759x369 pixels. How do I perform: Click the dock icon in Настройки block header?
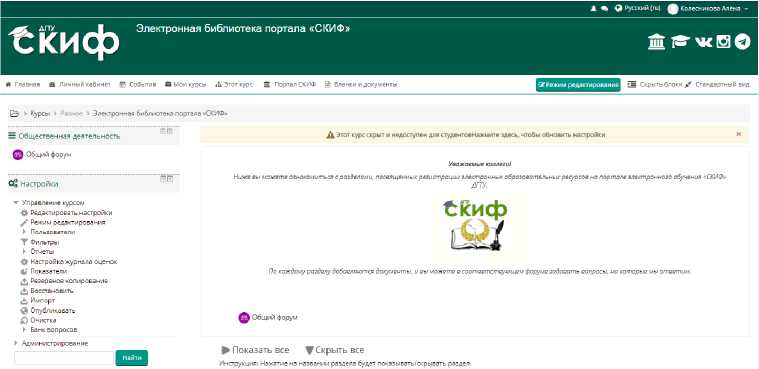pyautogui.click(x=170, y=179)
